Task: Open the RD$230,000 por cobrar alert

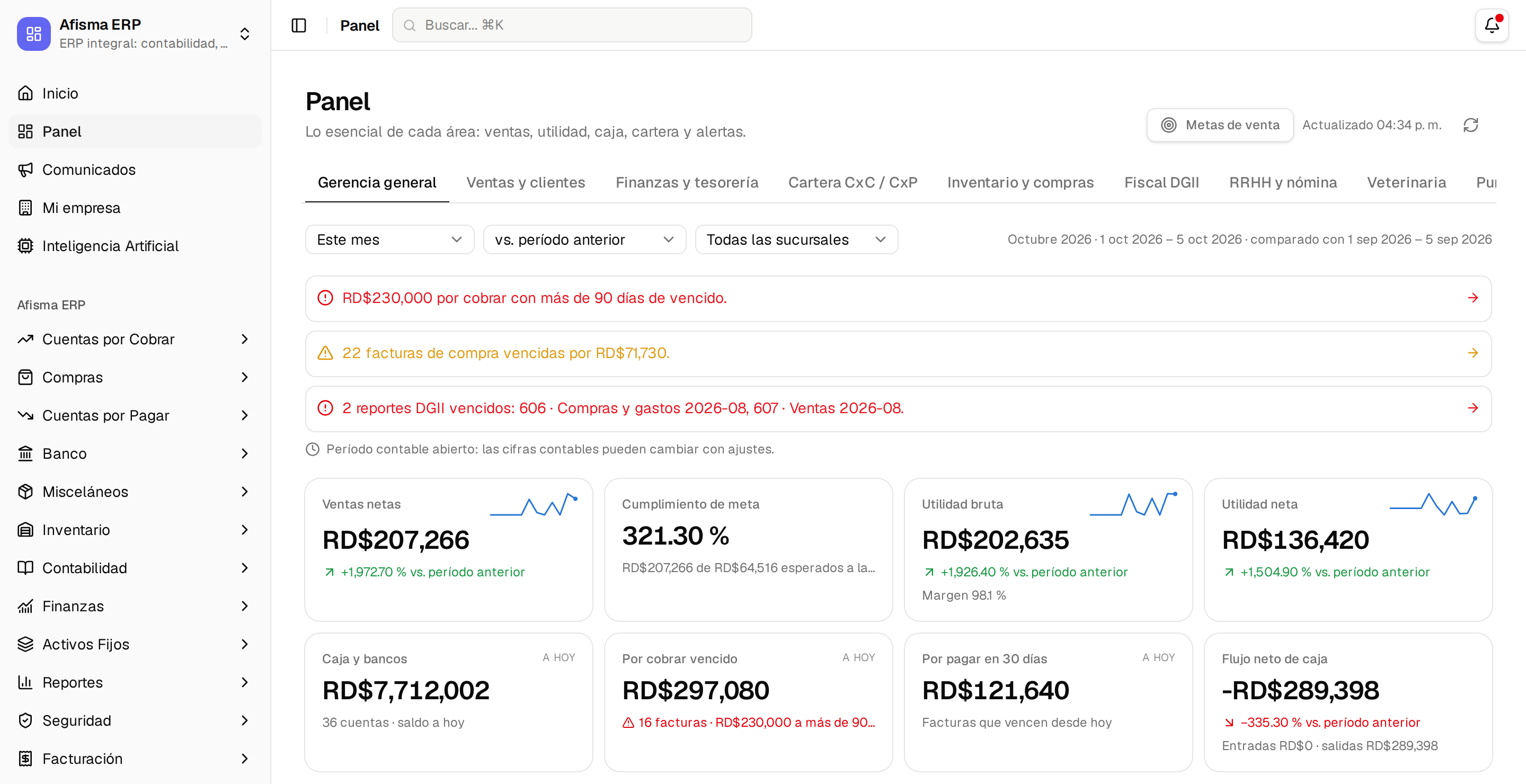Action: coord(898,298)
